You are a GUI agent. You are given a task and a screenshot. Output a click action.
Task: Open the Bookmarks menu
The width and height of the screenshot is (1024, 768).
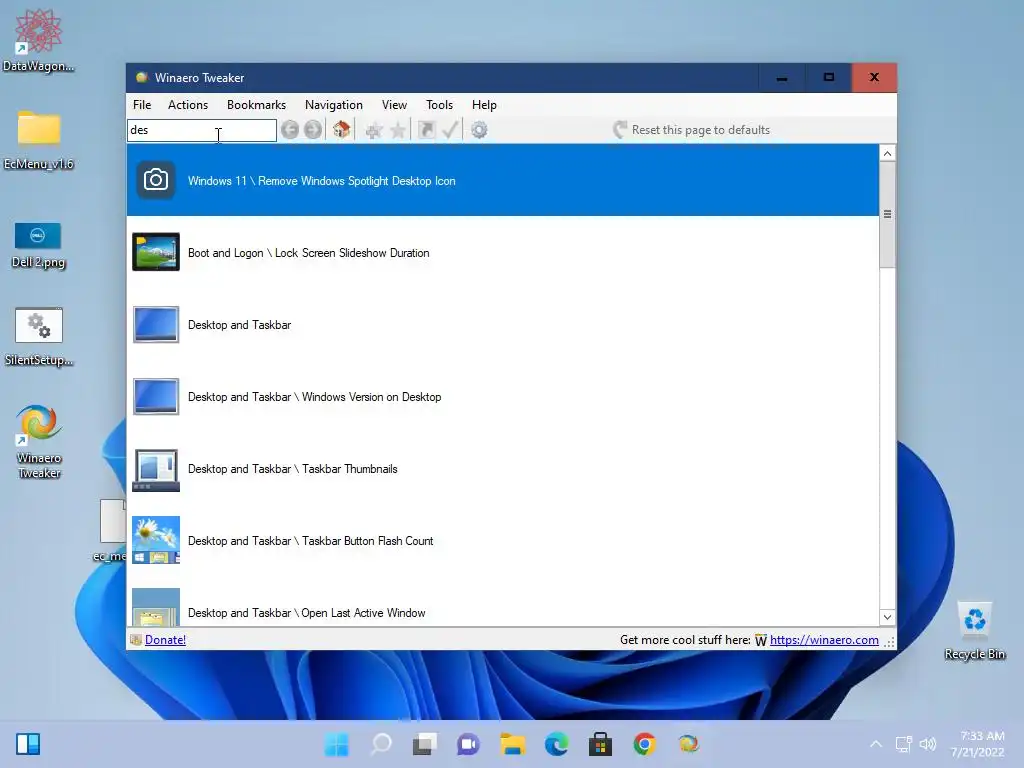(x=257, y=104)
